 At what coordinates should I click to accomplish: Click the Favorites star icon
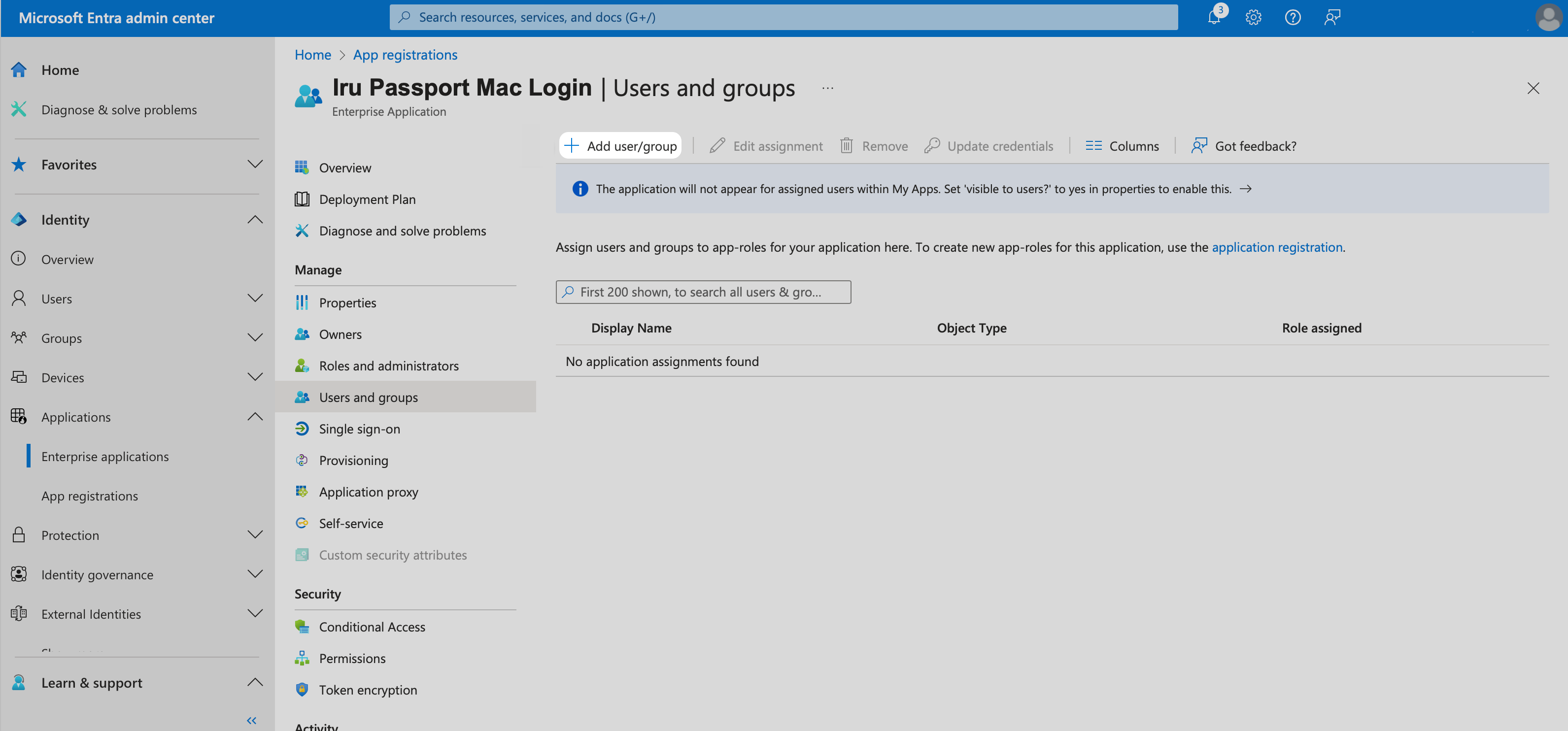click(x=19, y=165)
